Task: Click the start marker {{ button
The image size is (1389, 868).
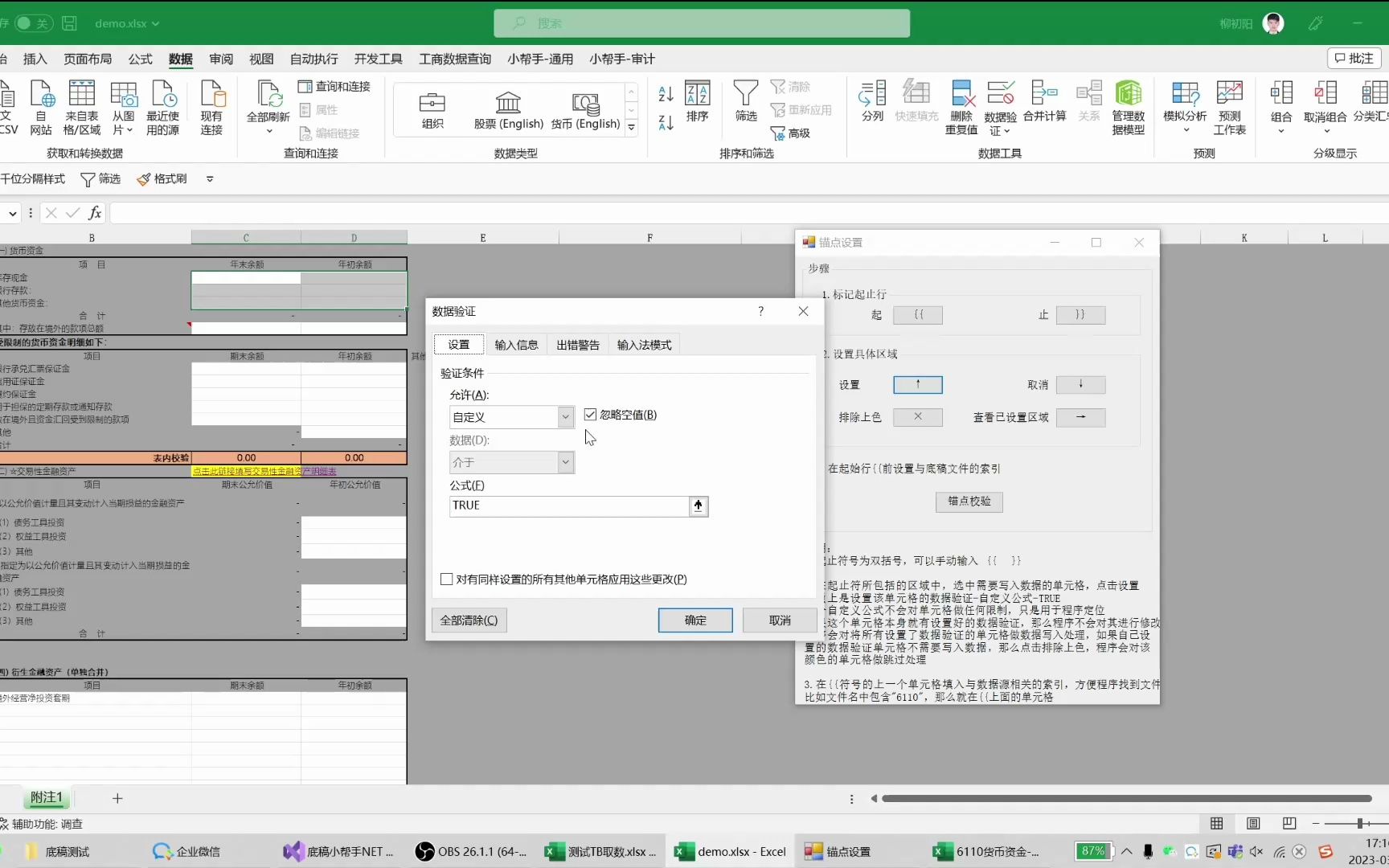Action: [x=918, y=315]
